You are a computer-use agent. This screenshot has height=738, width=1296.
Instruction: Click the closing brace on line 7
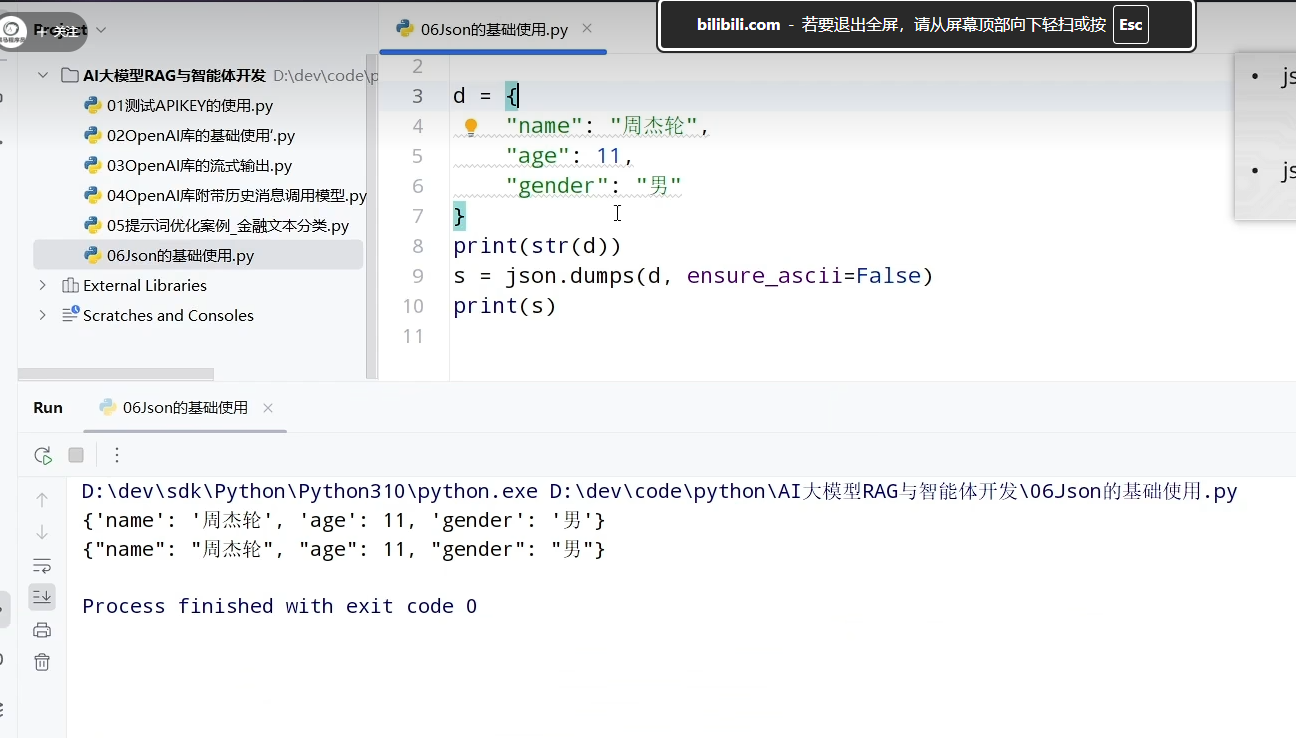459,216
